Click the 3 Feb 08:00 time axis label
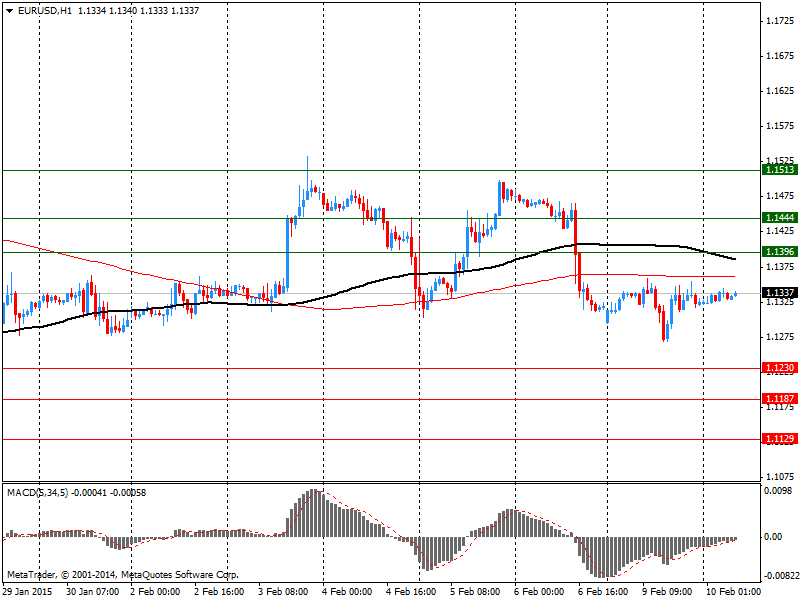This screenshot has width=800, height=600. 283,592
